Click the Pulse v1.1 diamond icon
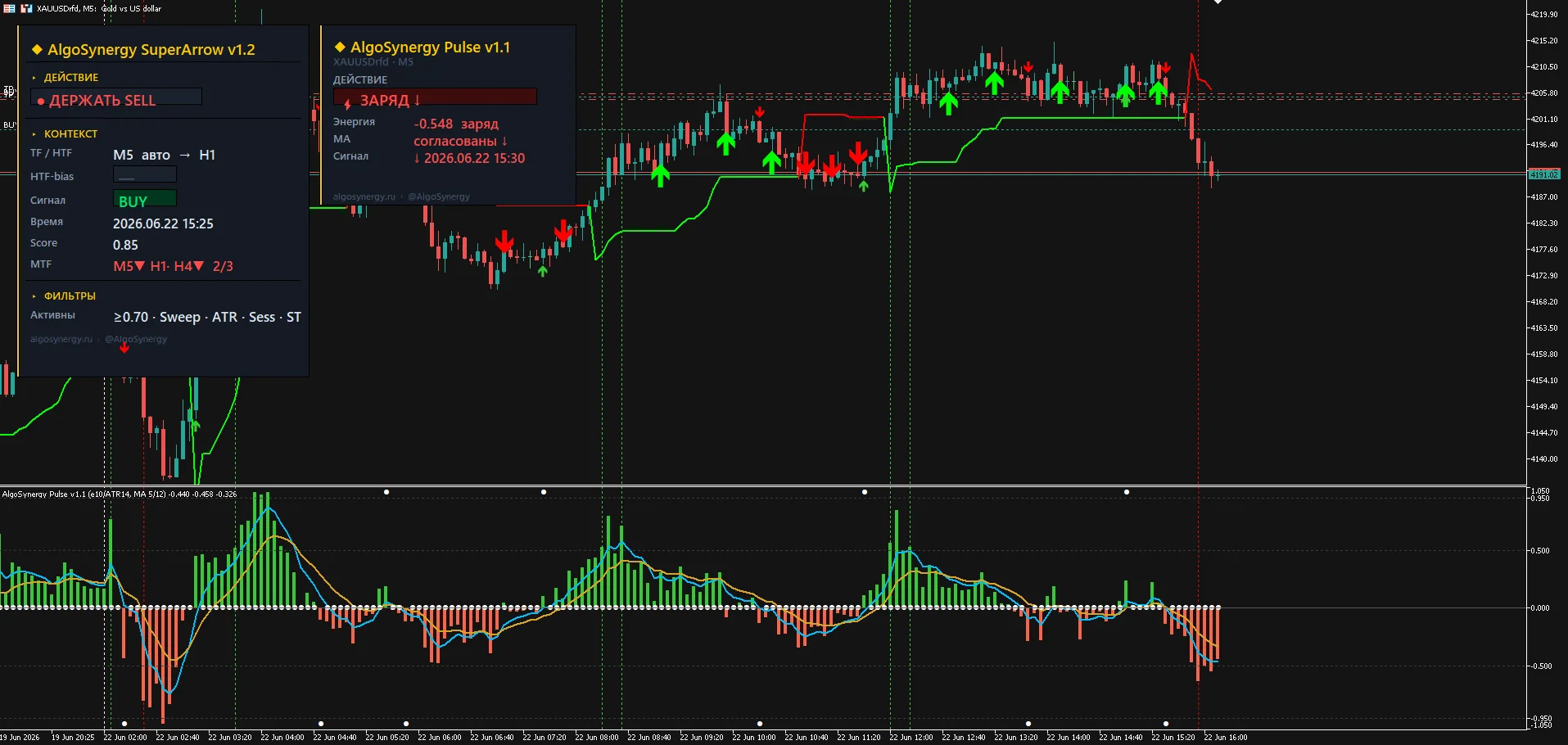The height and width of the screenshot is (745, 1568). pyautogui.click(x=340, y=47)
